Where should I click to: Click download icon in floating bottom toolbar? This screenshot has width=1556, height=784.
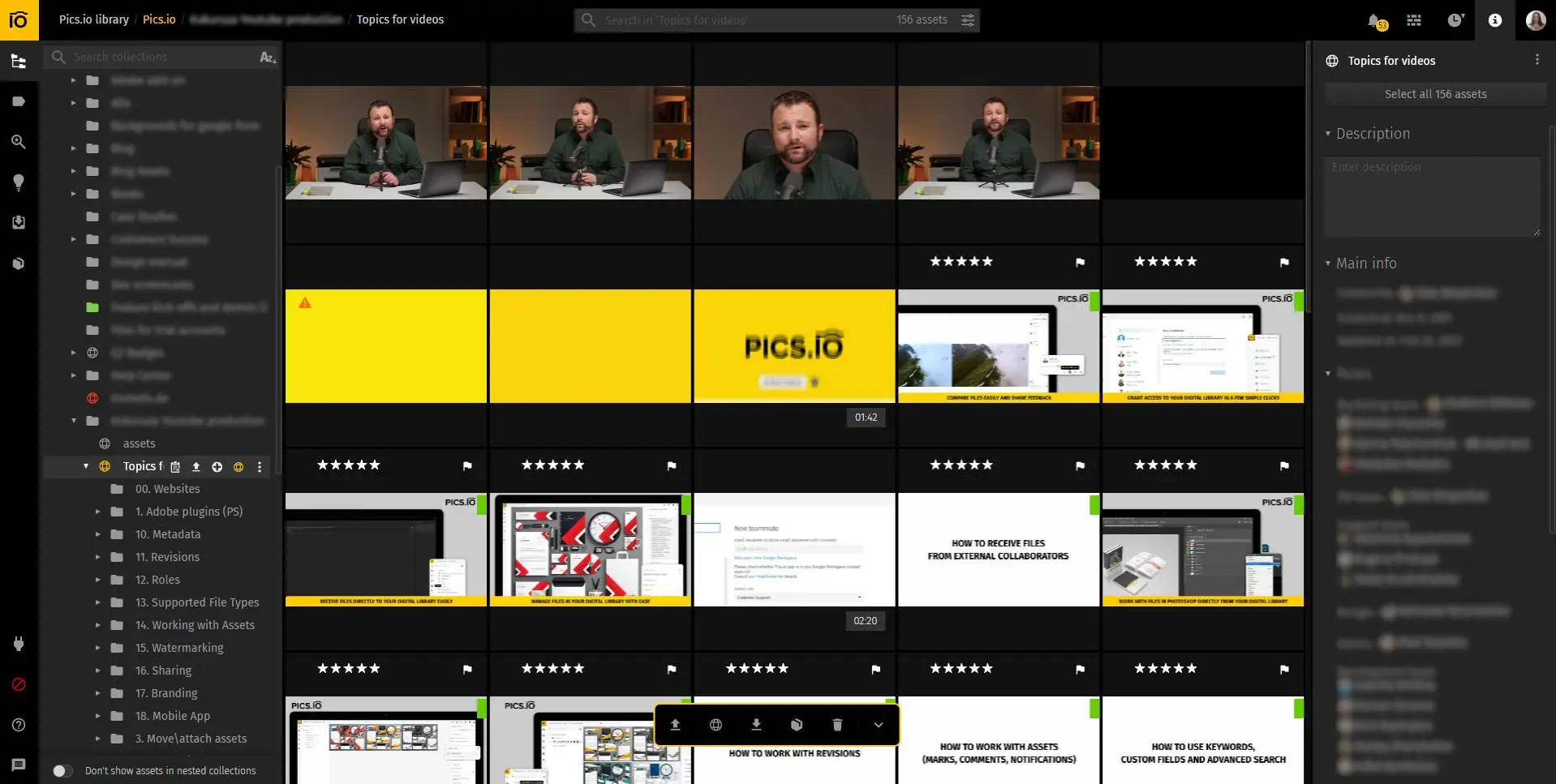pyautogui.click(x=756, y=725)
